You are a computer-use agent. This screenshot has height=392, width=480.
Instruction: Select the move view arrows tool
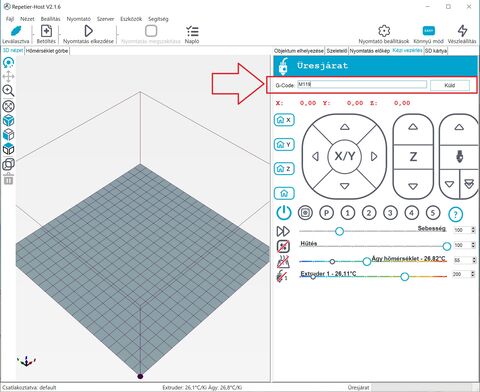[8, 77]
